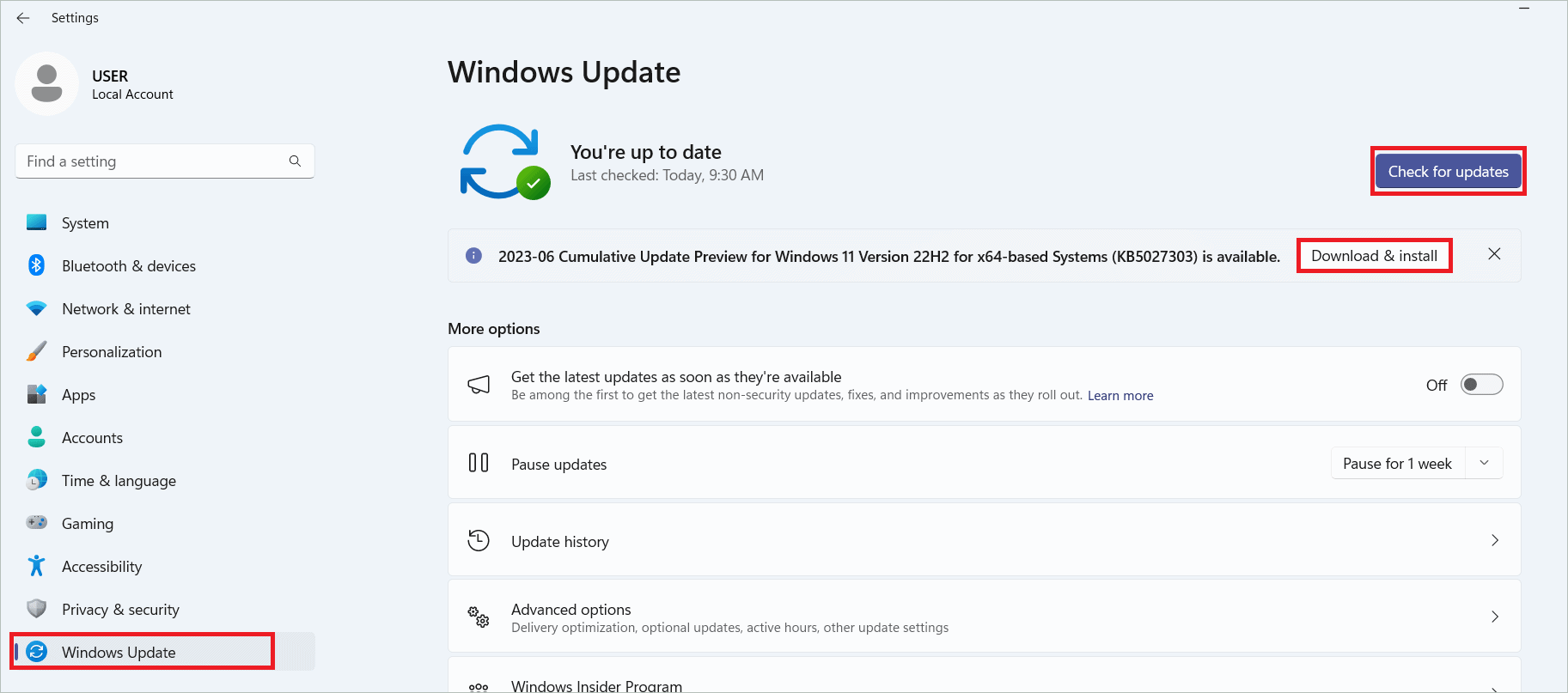Open Advanced options text row
This screenshot has height=693, width=1568.
pos(985,617)
